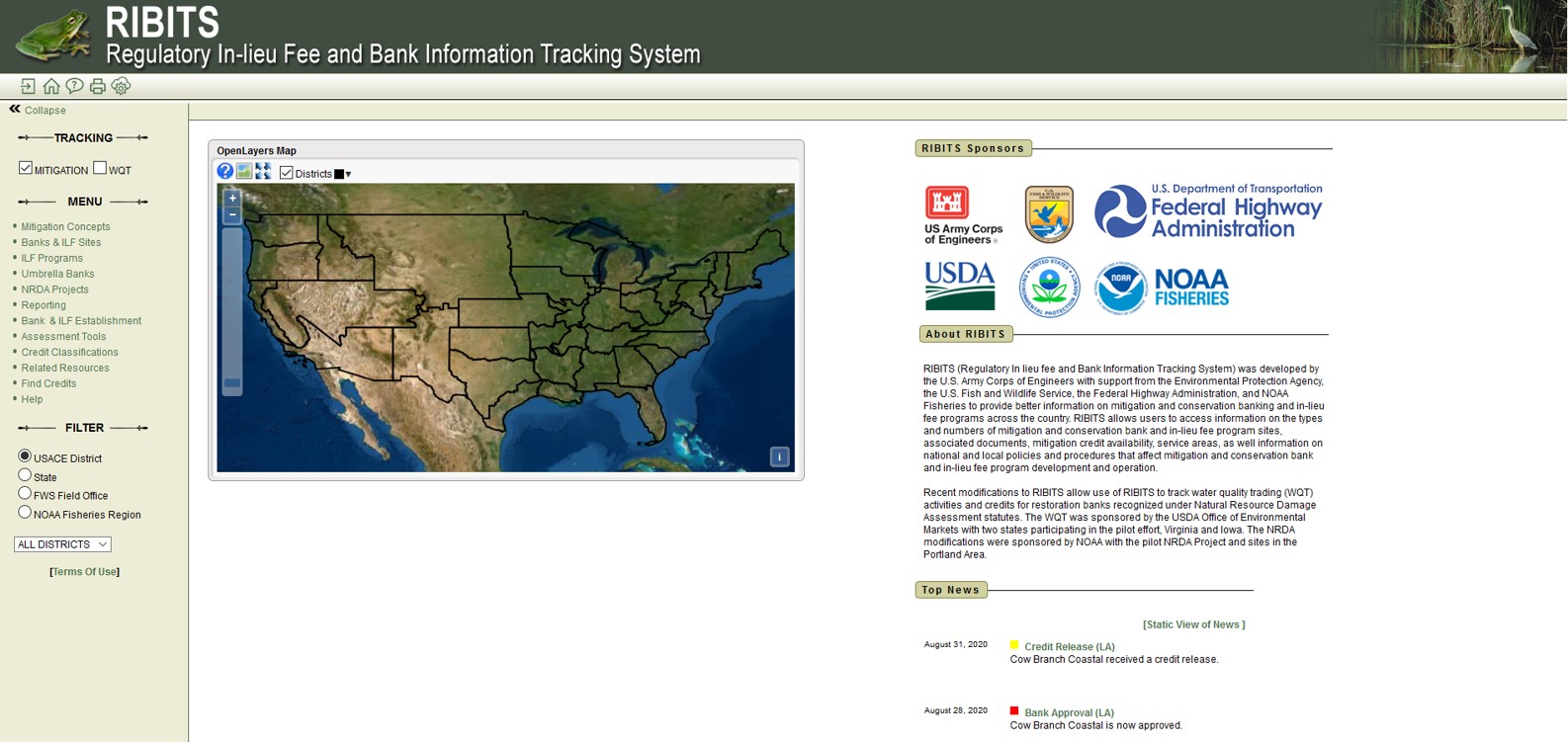Enable the WQT tracking checkbox
Screen dimensions: 1568x742
tap(100, 168)
